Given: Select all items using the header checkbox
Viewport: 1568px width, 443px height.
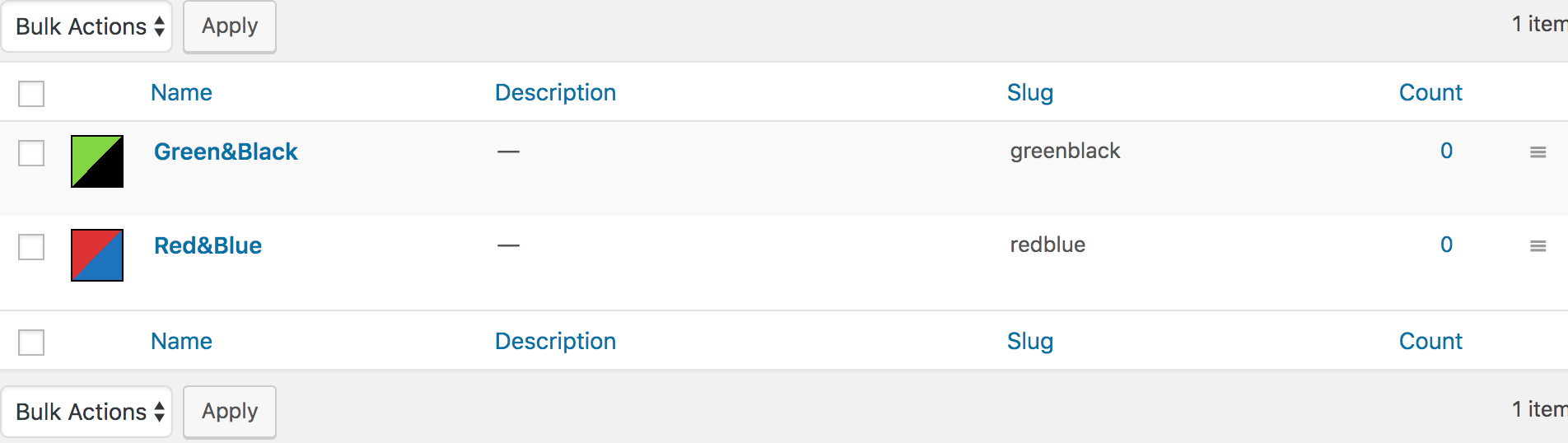Looking at the screenshot, I should [31, 94].
